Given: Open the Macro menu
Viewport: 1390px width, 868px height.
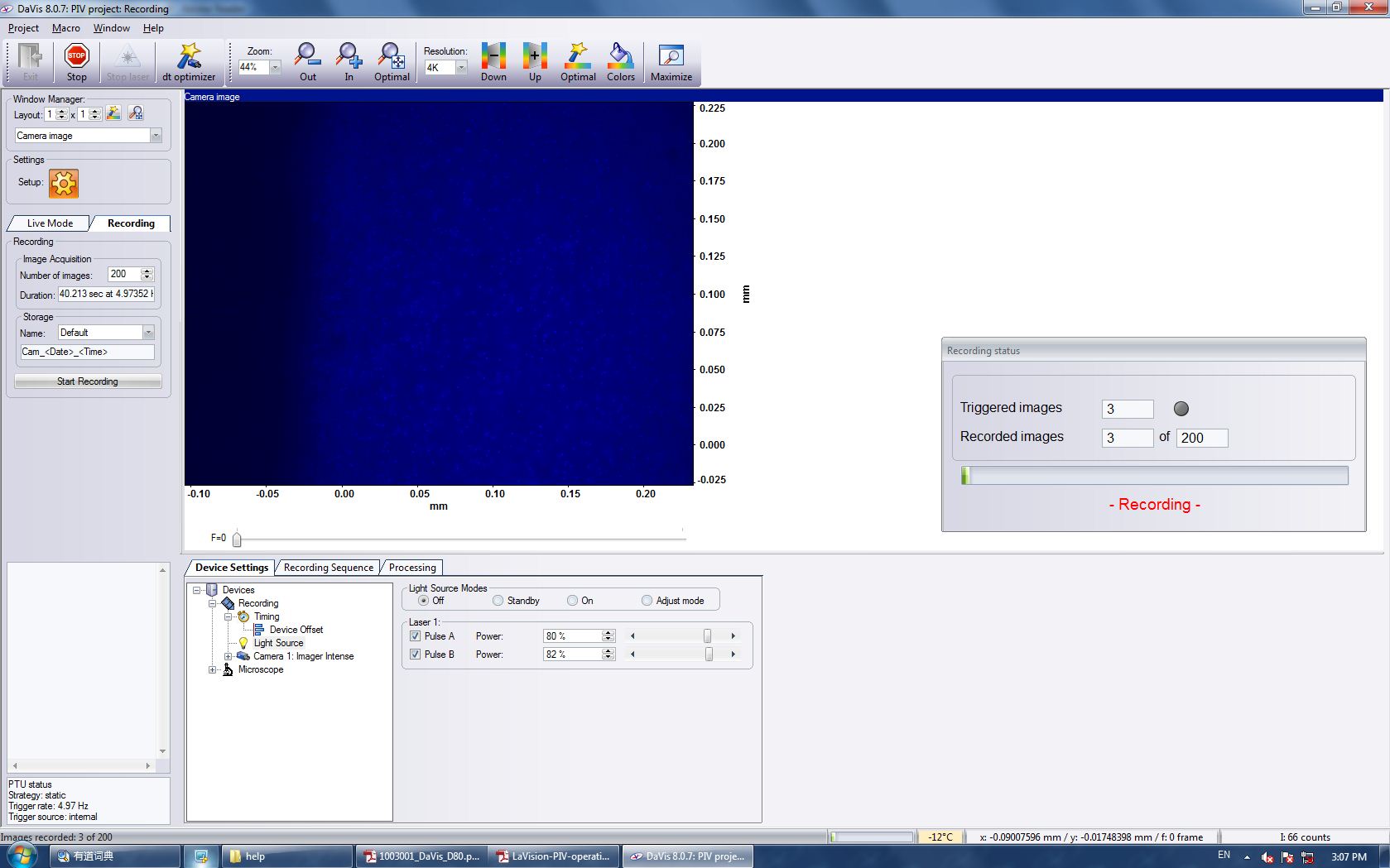Looking at the screenshot, I should pos(65,28).
